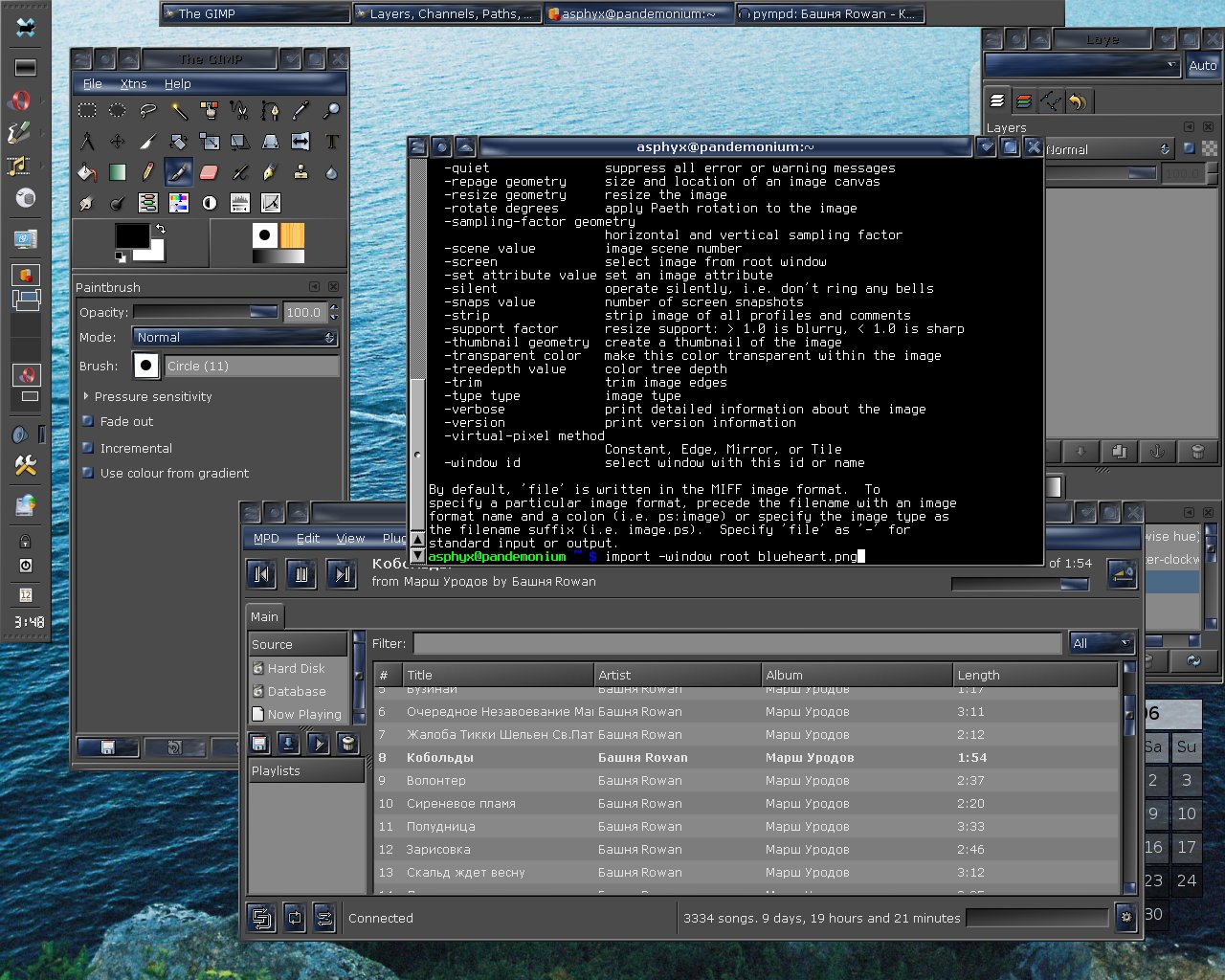Select the Smudge finger tool
This screenshot has height=980, width=1225.
87,203
